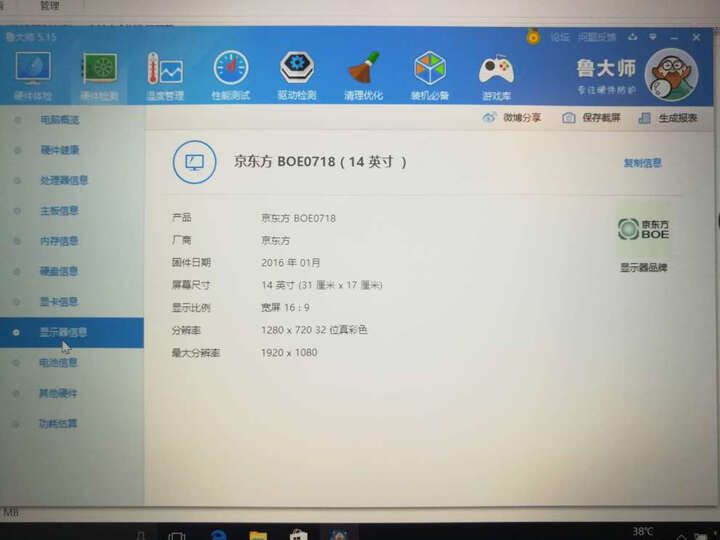Image resolution: width=720 pixels, height=540 pixels.
Task: Open Microsoft Edge from the taskbar
Action: pos(218,534)
